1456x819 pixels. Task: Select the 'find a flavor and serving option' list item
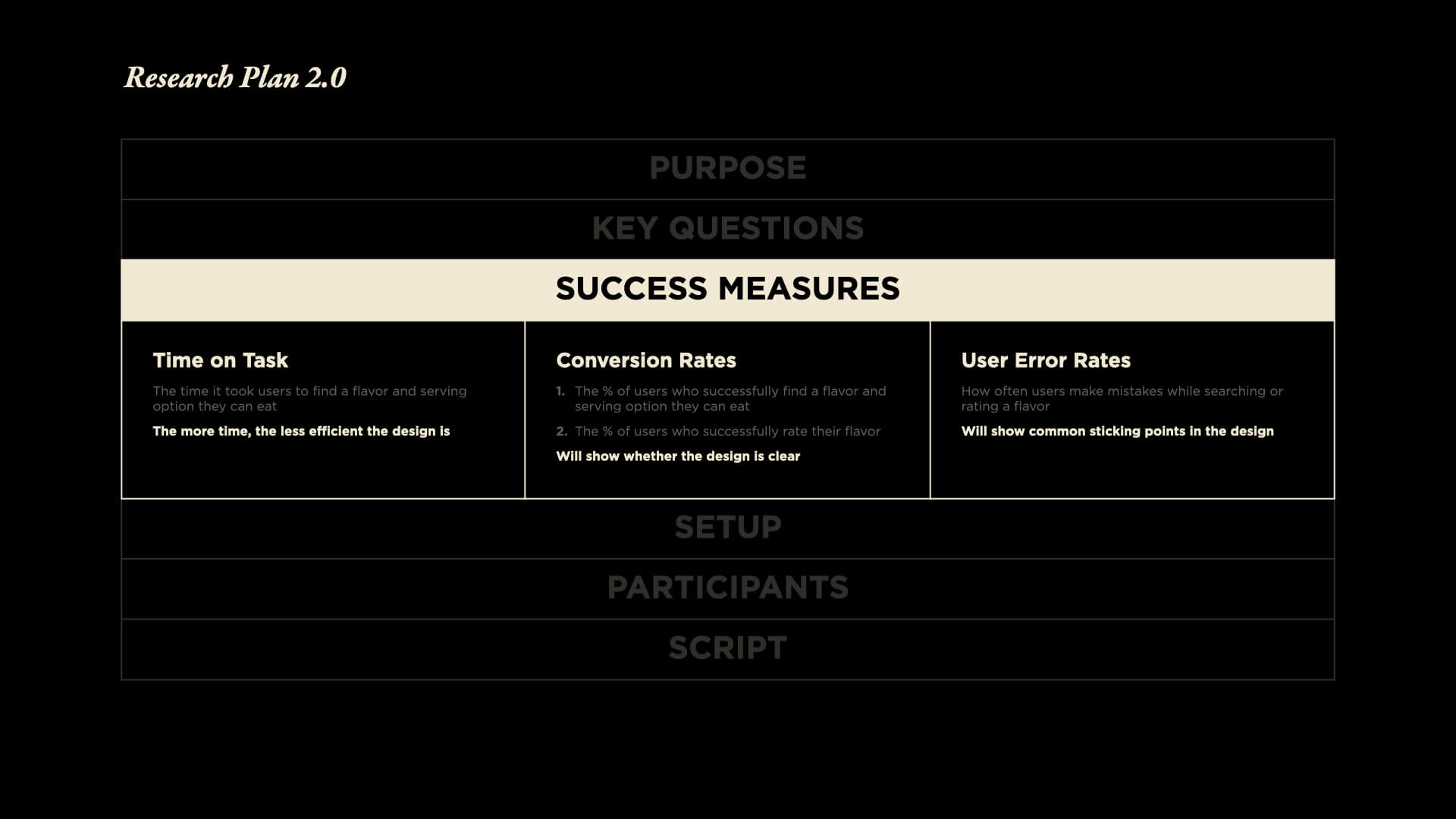tap(730, 399)
